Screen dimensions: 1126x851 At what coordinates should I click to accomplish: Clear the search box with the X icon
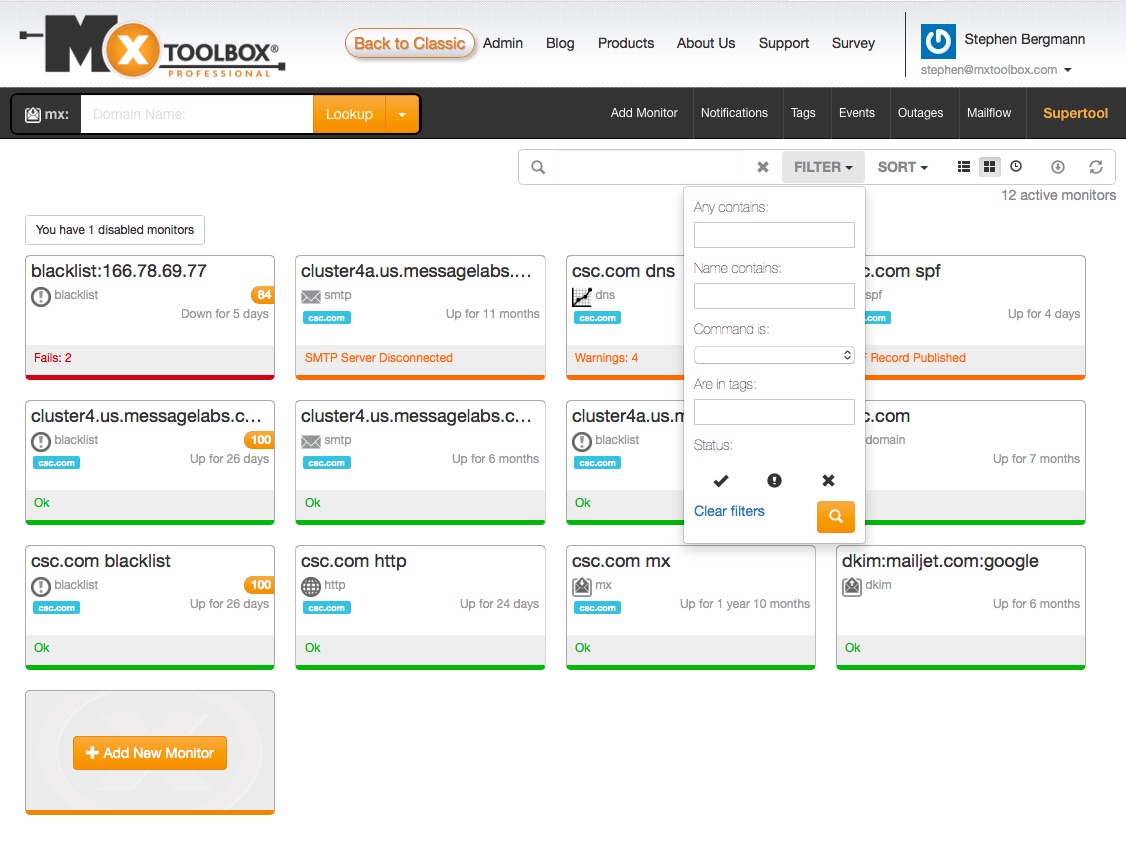[x=762, y=166]
